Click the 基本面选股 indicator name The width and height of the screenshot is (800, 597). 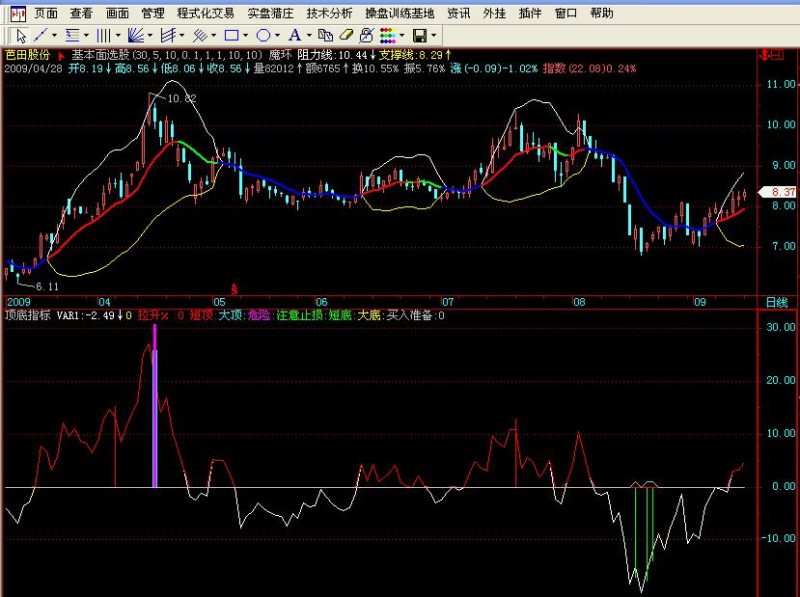click(101, 55)
